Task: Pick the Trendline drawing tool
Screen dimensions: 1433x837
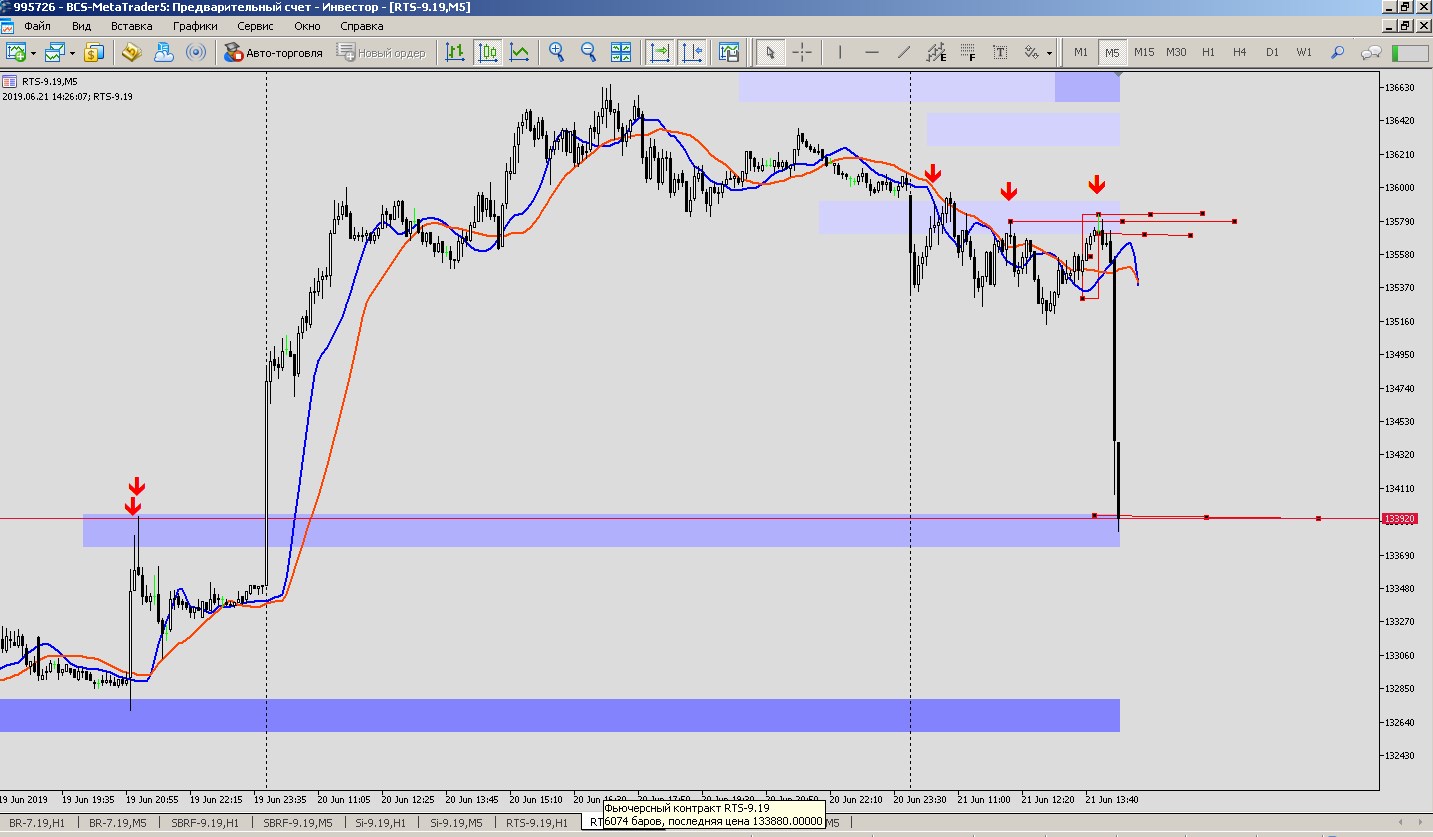Action: coord(904,52)
